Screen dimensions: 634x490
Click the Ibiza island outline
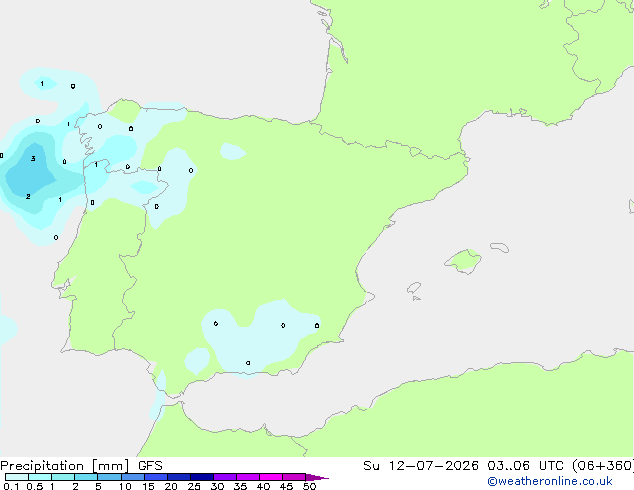[414, 288]
